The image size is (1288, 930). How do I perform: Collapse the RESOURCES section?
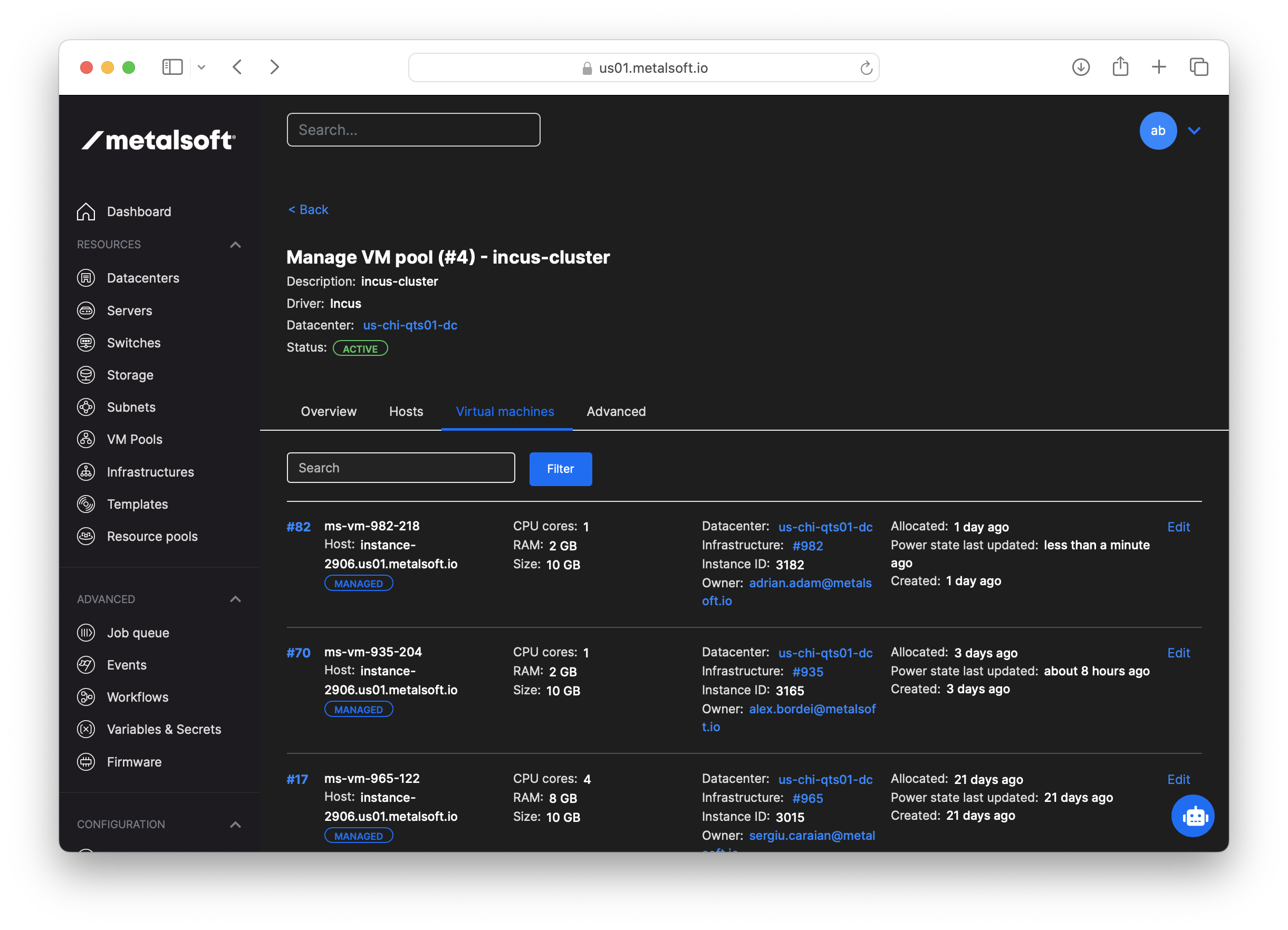click(x=235, y=245)
